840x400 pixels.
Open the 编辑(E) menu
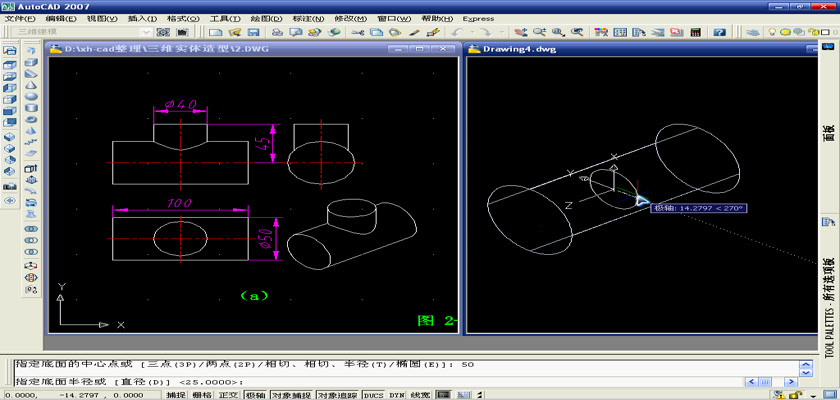[x=62, y=19]
